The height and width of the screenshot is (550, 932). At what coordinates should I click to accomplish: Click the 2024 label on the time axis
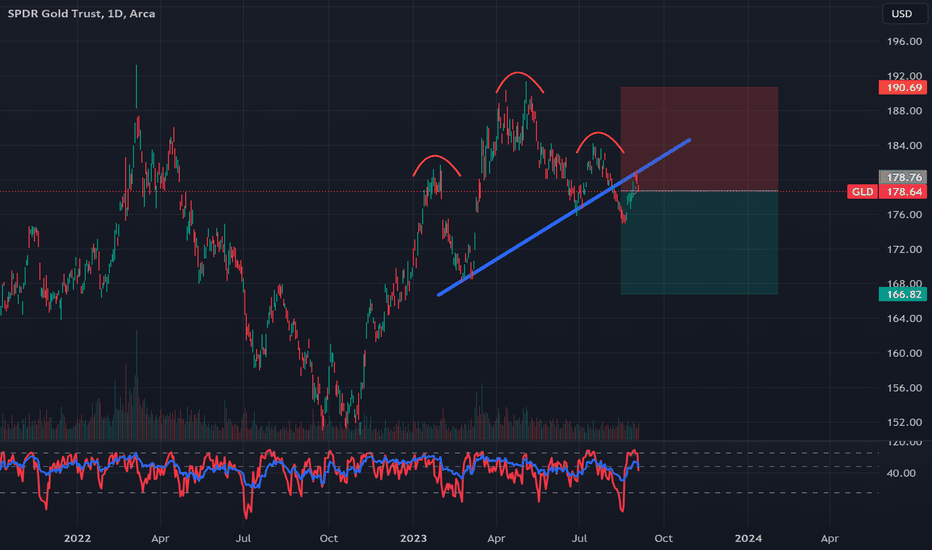click(x=748, y=538)
